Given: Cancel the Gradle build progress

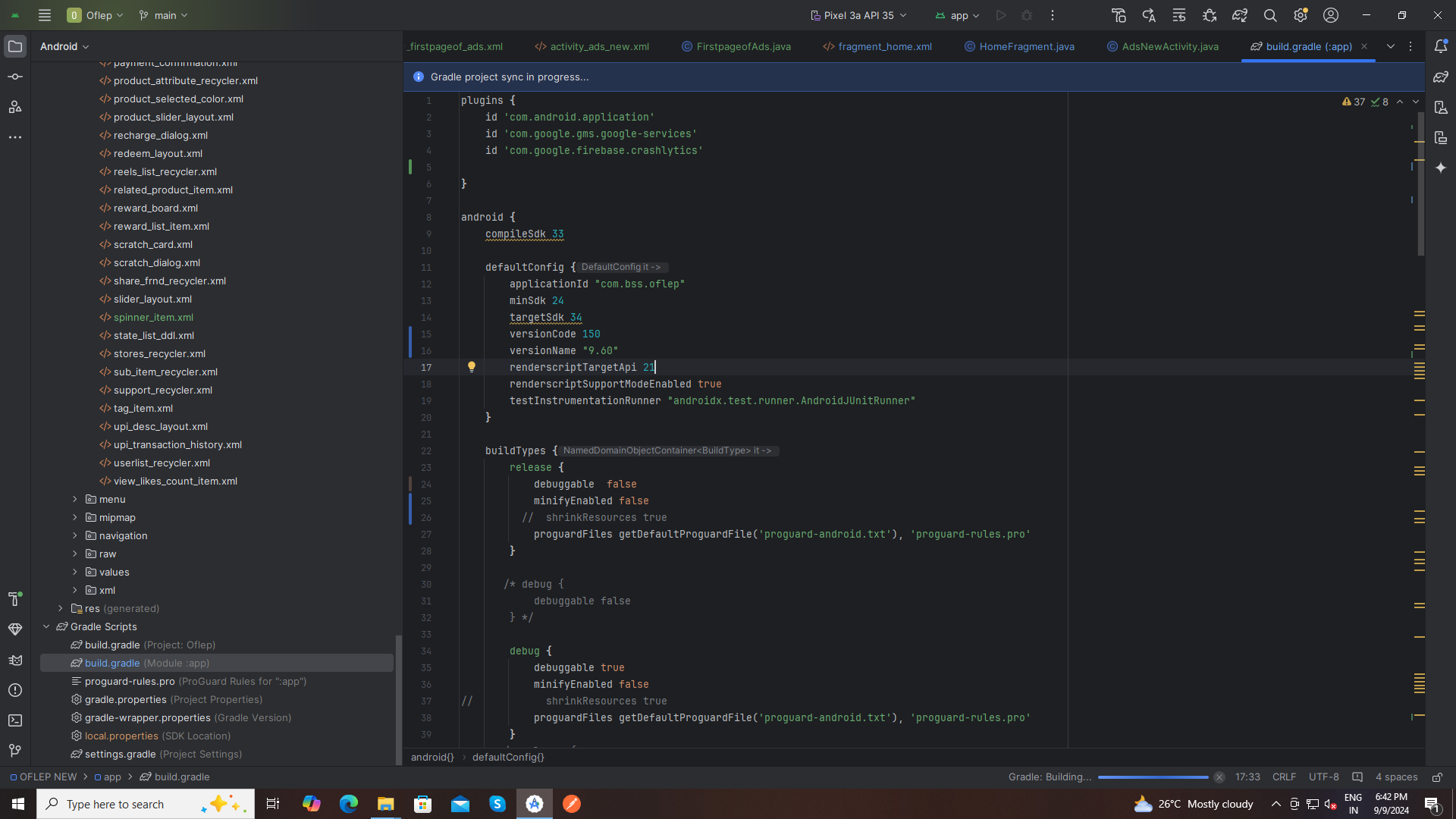Looking at the screenshot, I should [1219, 777].
